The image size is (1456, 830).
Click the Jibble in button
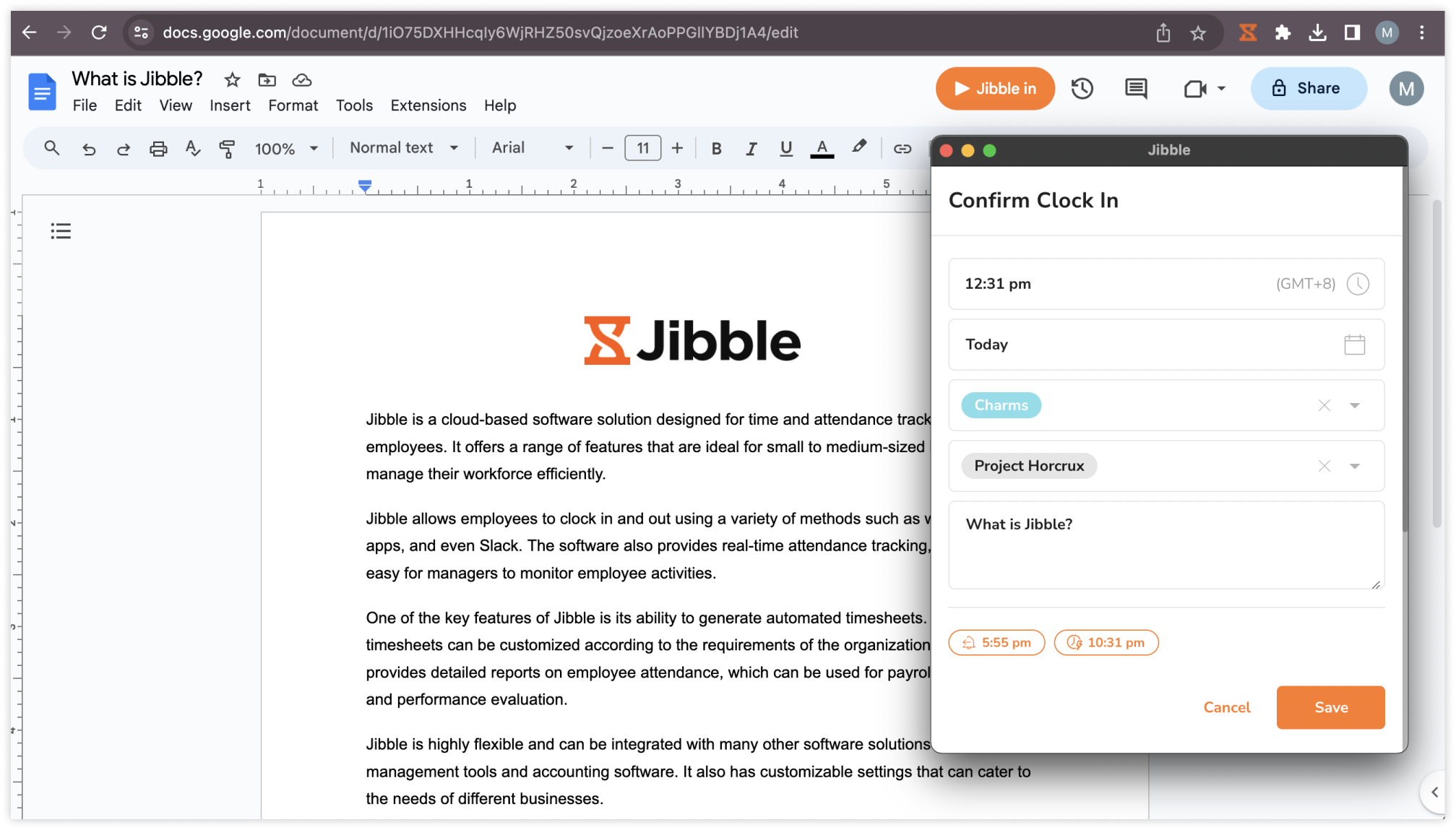tap(995, 88)
